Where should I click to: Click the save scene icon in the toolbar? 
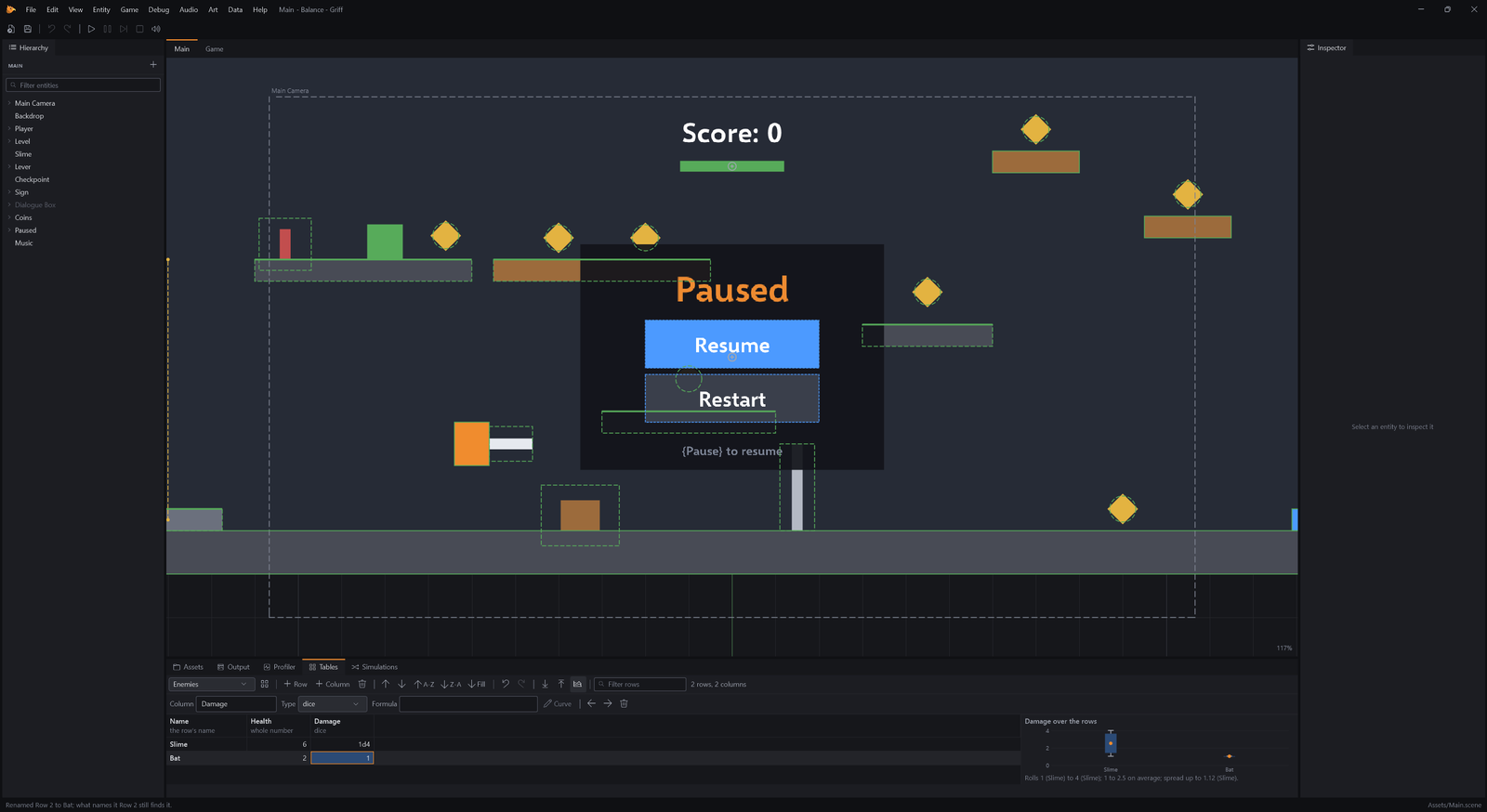click(28, 29)
